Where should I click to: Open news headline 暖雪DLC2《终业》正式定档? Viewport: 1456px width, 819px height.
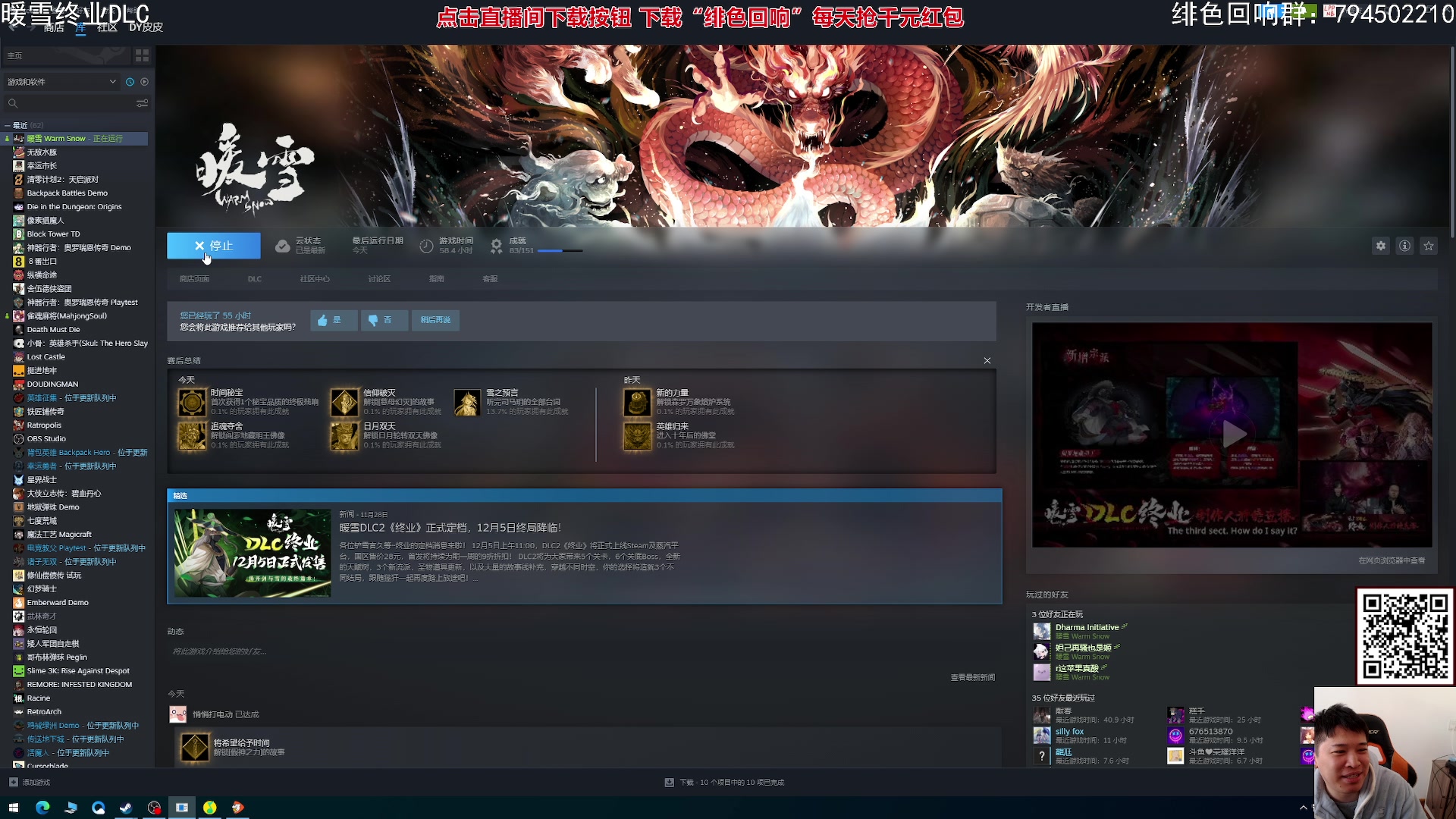450,528
